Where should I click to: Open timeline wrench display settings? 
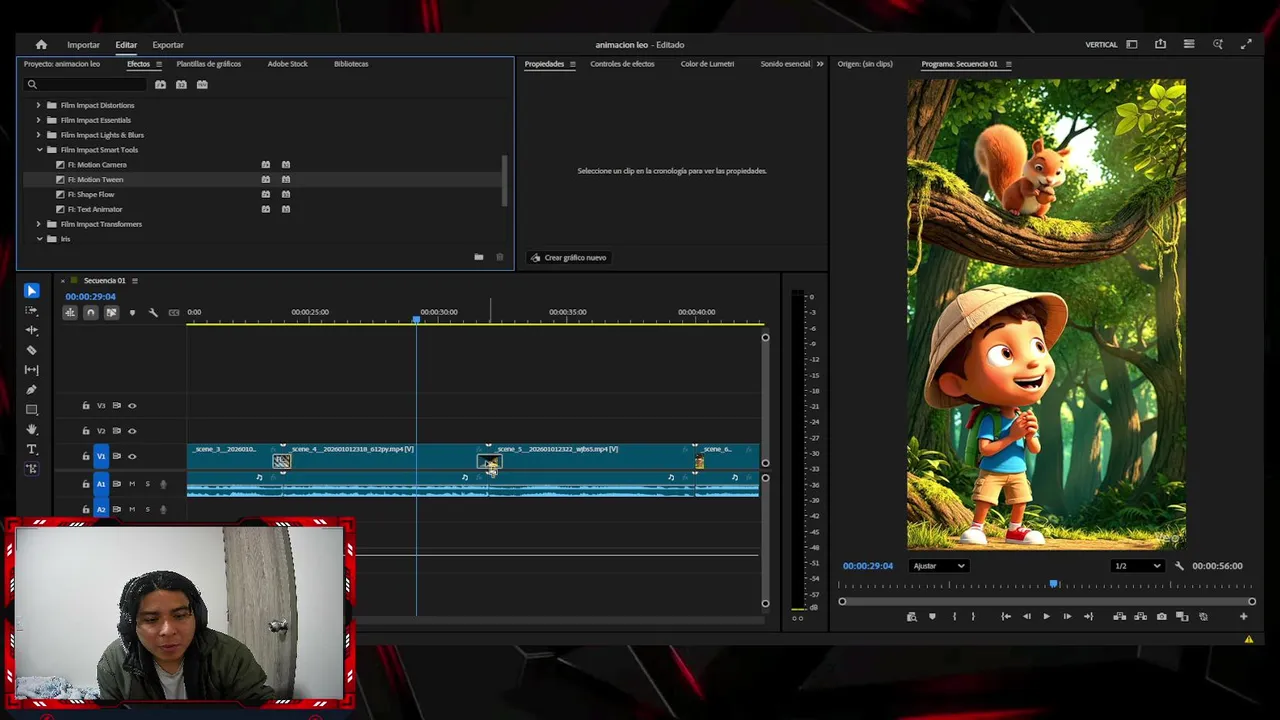point(153,313)
